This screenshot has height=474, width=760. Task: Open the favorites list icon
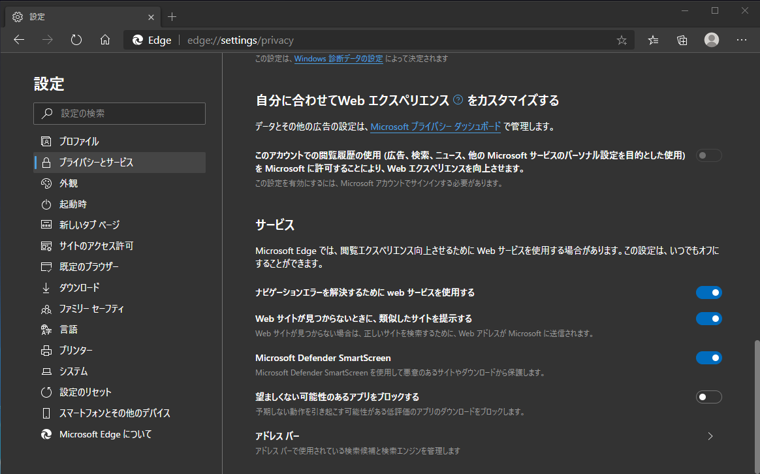(x=653, y=40)
